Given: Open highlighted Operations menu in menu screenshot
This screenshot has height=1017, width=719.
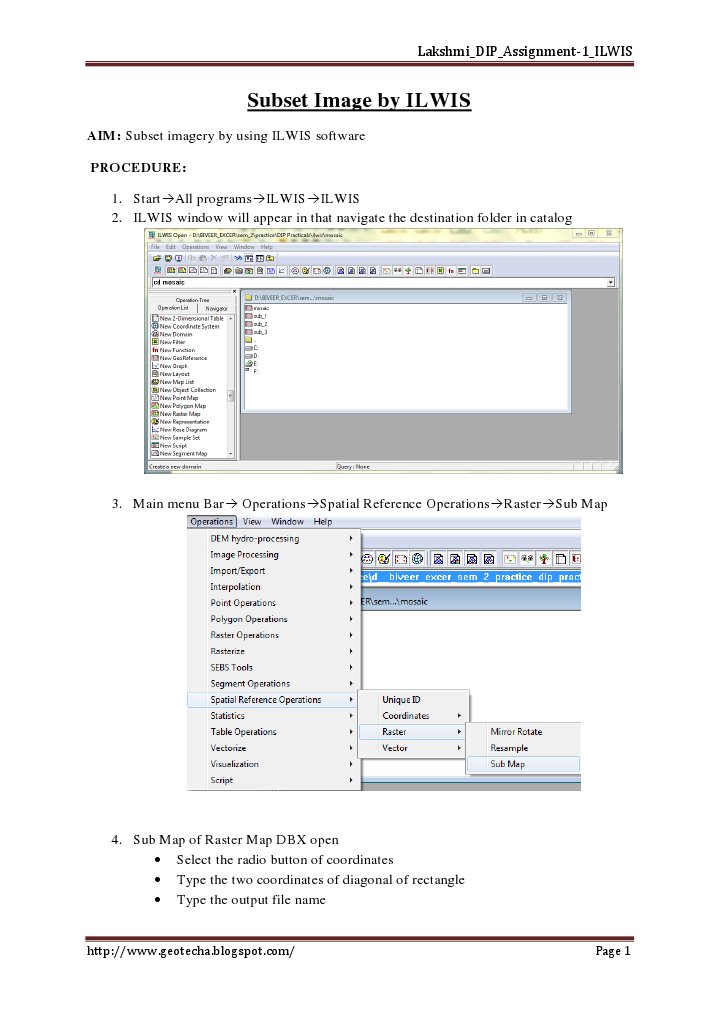Looking at the screenshot, I should coord(211,521).
